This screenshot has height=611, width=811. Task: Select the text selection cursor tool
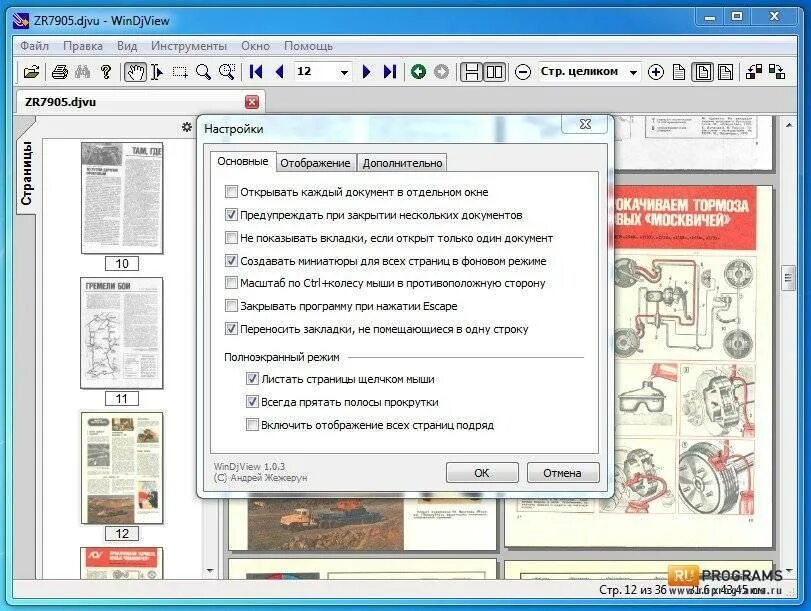(x=157, y=71)
